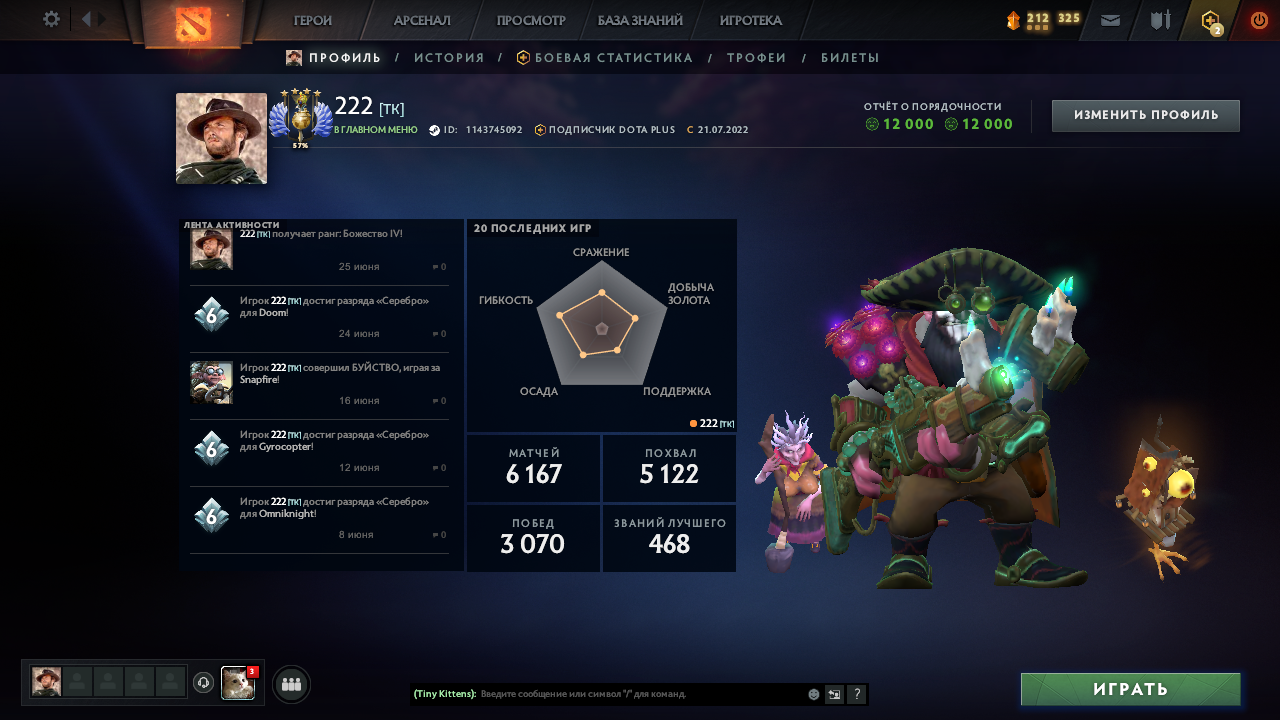Click the cat avatar friend thumbnail

(x=238, y=683)
